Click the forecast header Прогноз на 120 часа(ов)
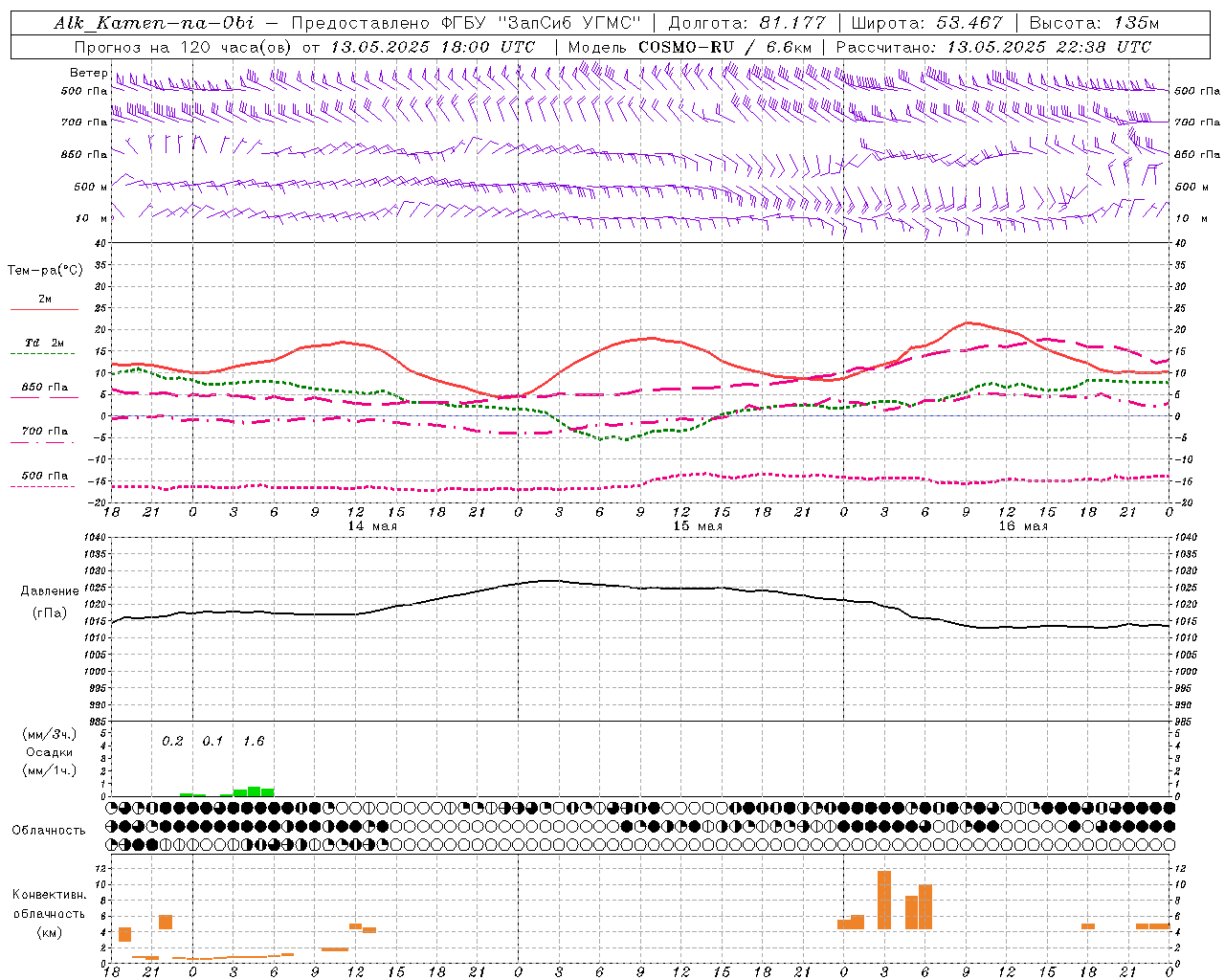1225x980 pixels. point(184,47)
